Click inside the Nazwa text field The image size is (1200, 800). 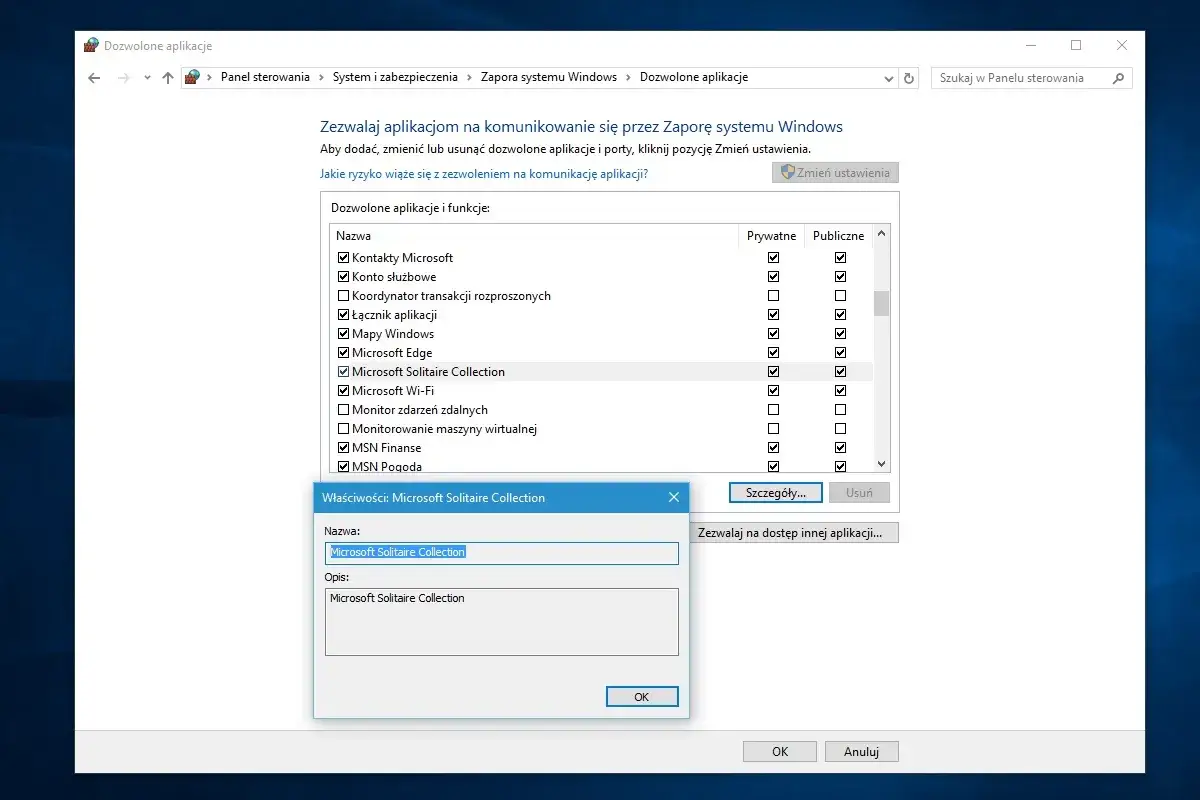point(500,553)
